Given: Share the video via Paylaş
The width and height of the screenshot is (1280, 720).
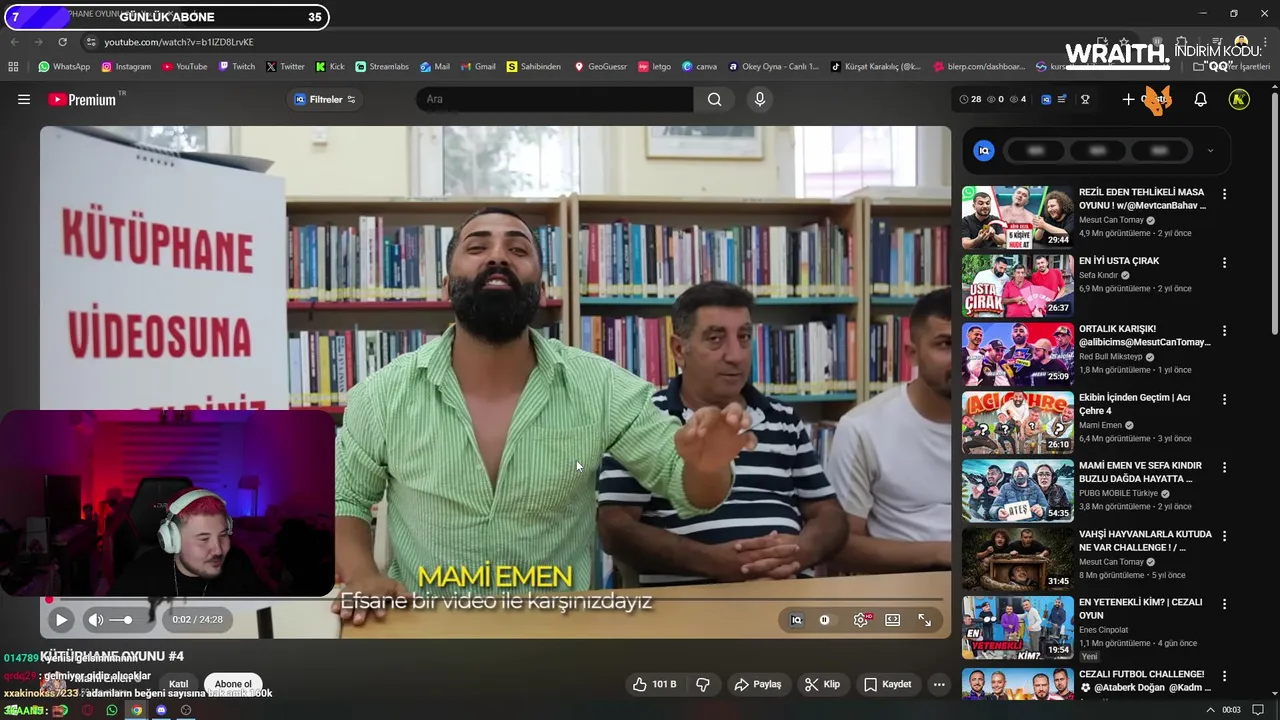Looking at the screenshot, I should click(758, 684).
